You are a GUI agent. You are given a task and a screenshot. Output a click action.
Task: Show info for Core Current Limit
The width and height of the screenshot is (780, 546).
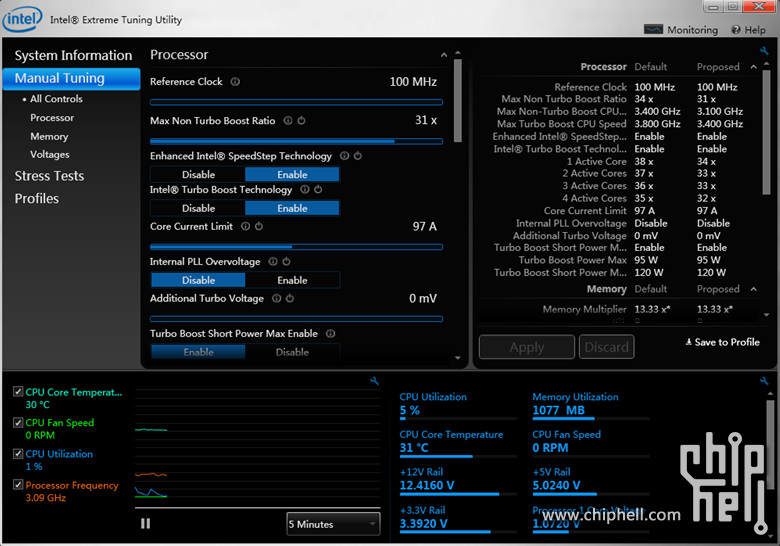click(x=245, y=226)
